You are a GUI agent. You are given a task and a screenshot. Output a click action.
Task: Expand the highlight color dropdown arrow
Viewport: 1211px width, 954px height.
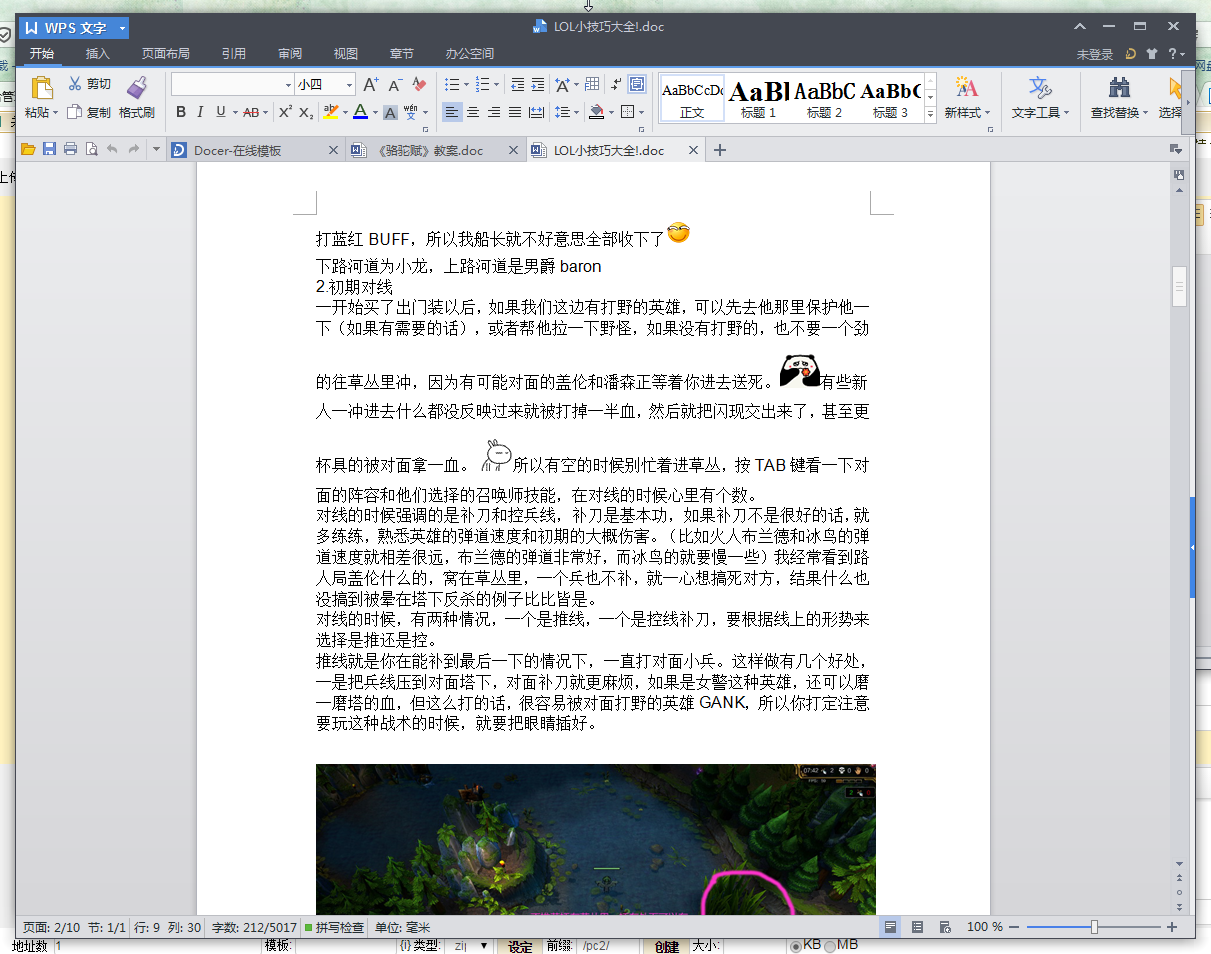[x=345, y=112]
